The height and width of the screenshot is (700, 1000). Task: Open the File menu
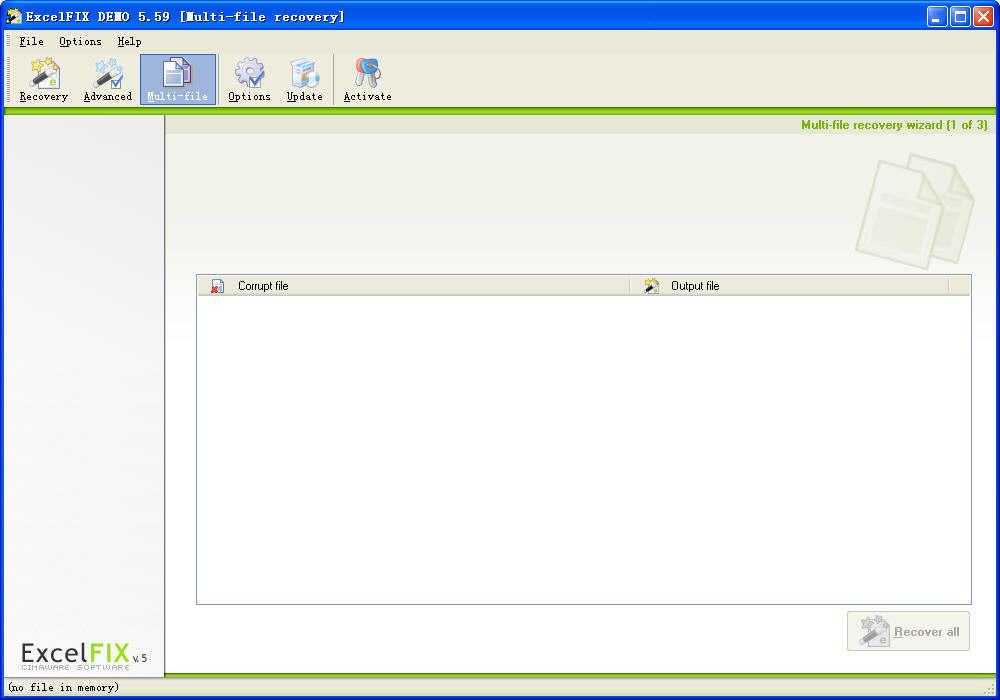(32, 42)
